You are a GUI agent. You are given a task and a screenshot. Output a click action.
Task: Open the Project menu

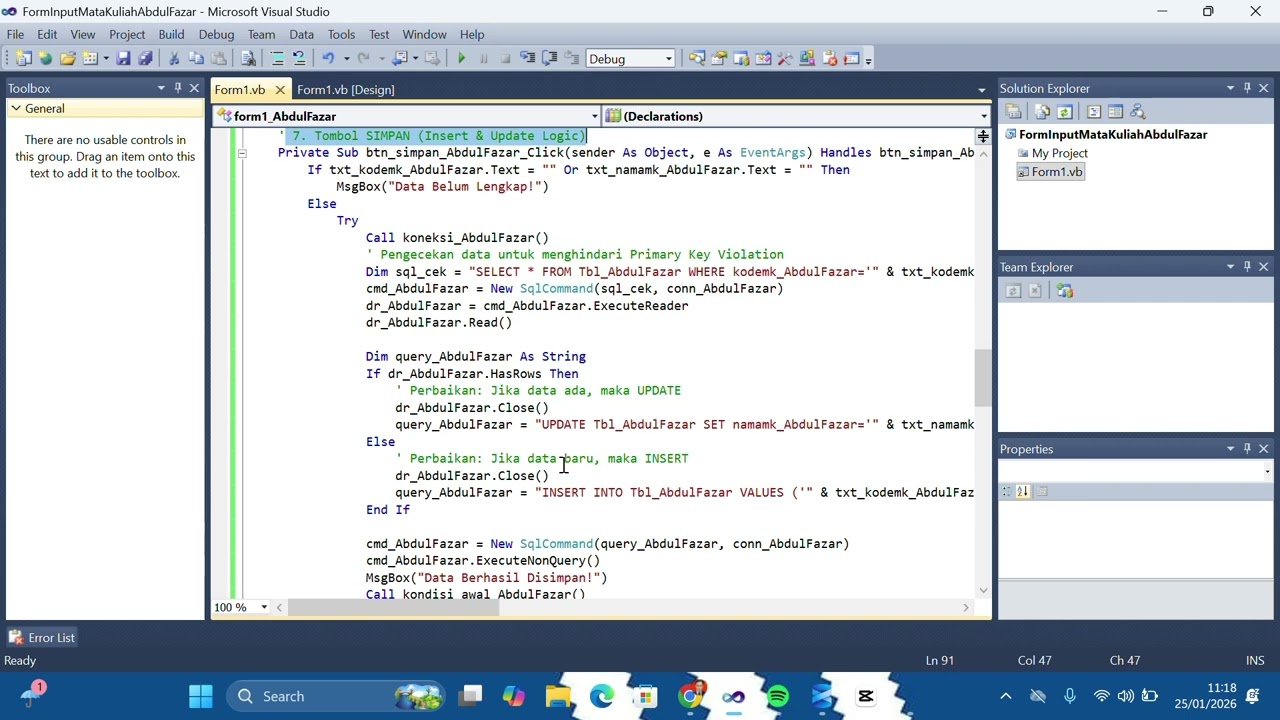[127, 34]
